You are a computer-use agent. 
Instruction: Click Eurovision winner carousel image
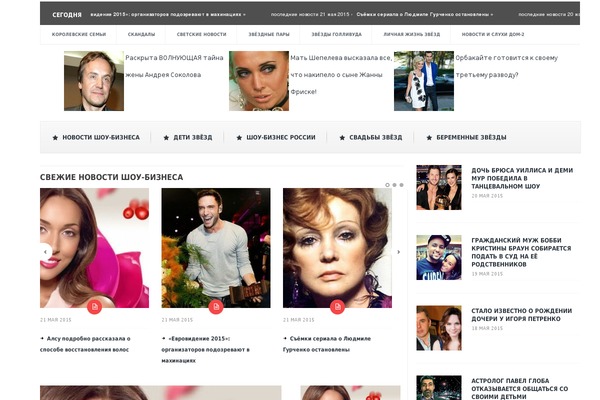(x=216, y=248)
